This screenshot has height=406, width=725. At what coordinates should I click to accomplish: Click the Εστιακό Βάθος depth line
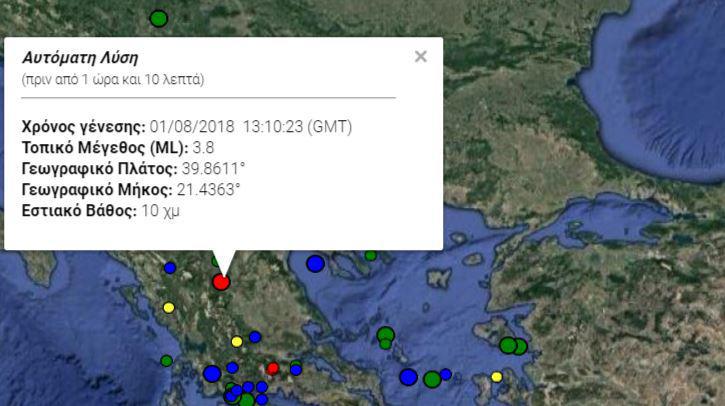click(x=101, y=211)
